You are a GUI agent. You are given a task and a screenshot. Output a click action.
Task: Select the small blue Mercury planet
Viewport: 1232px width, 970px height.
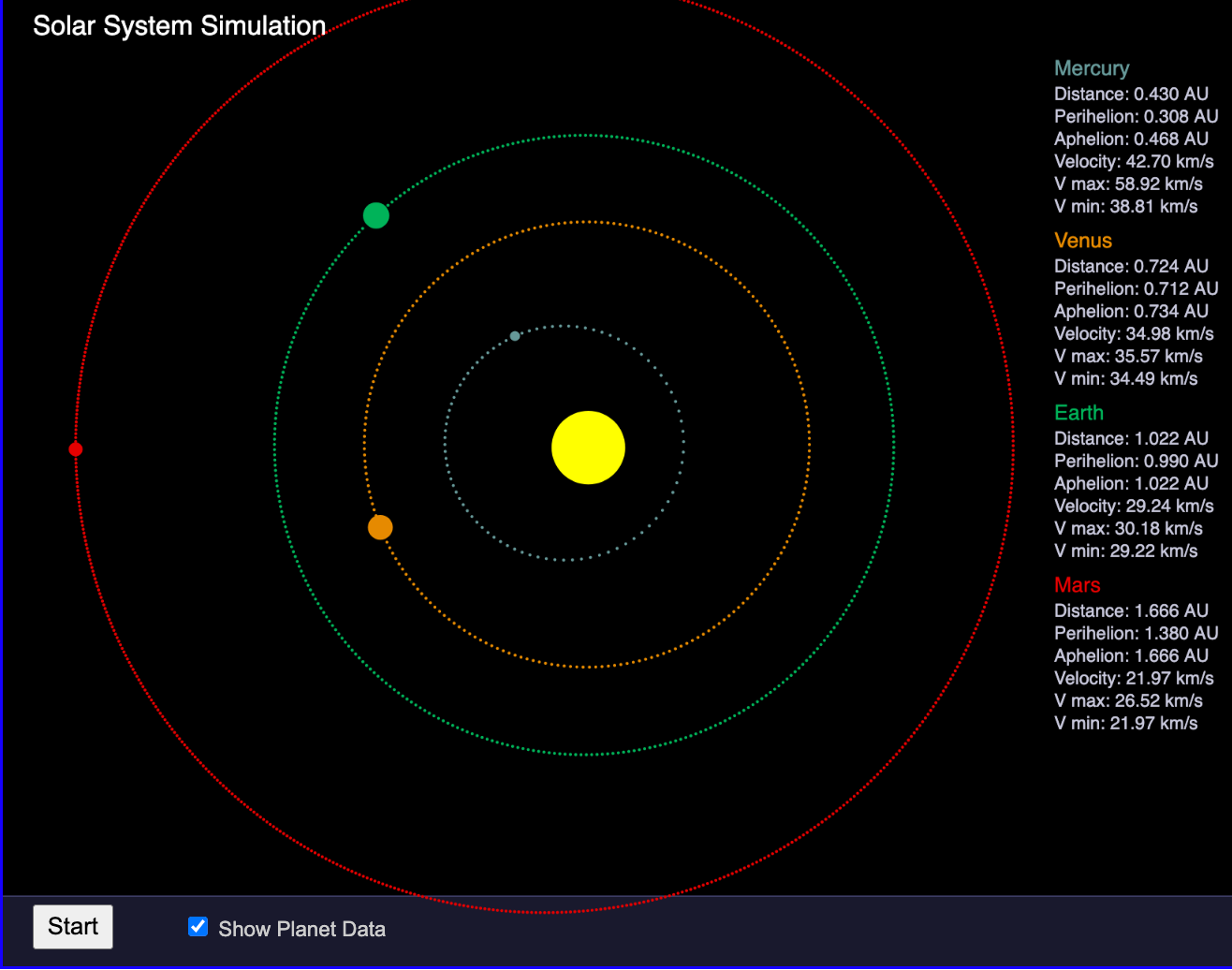pyautogui.click(x=516, y=335)
